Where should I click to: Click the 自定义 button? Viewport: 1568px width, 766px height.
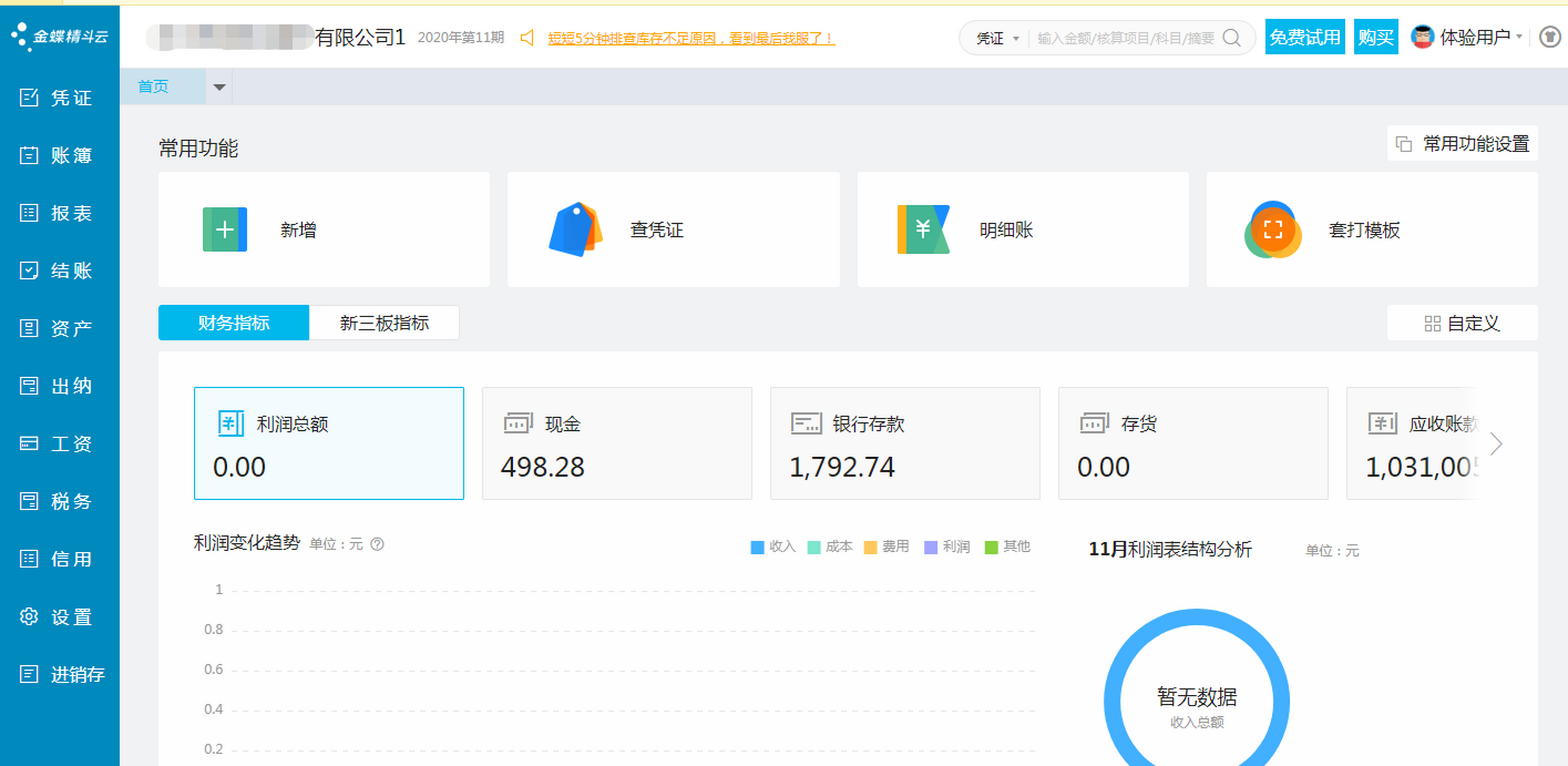point(1462,323)
